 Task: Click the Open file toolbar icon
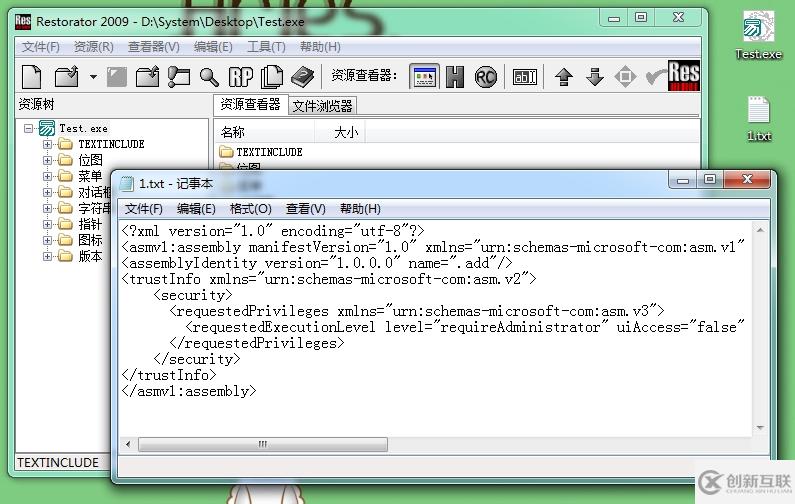tap(67, 77)
